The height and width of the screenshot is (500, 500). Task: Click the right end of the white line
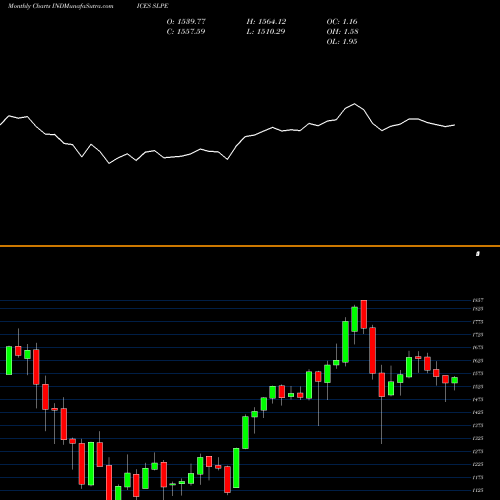[x=455, y=125]
